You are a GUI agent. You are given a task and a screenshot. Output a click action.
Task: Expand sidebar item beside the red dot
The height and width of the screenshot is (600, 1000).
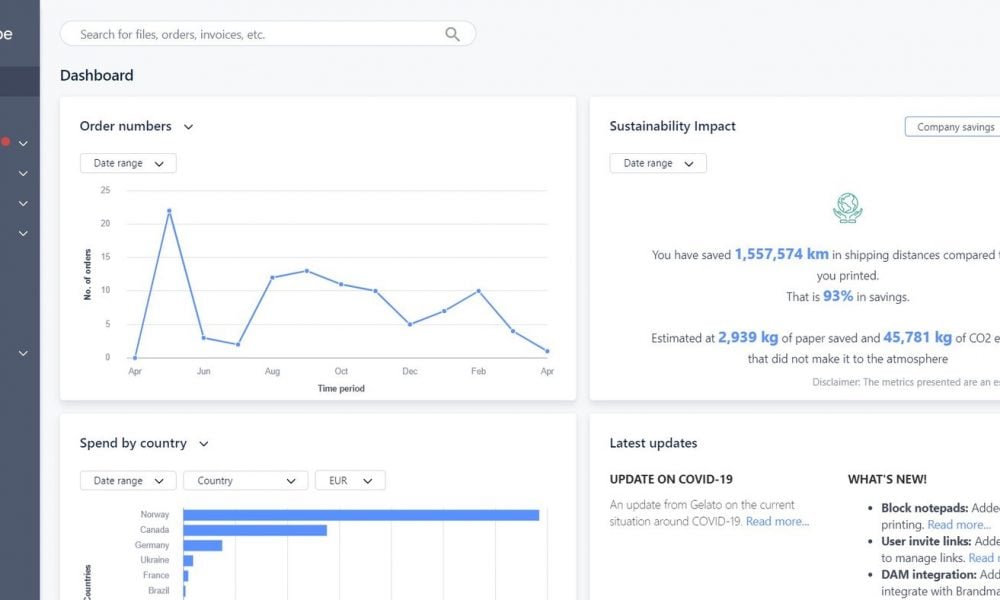point(23,143)
